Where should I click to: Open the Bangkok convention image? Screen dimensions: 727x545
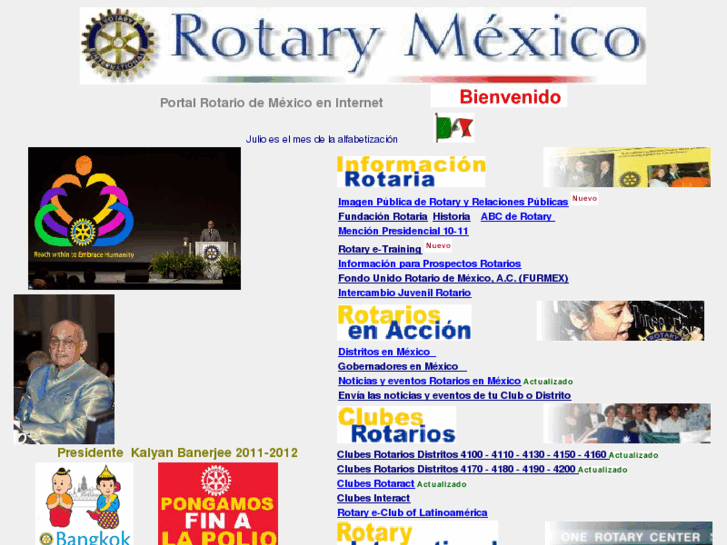coord(84,504)
